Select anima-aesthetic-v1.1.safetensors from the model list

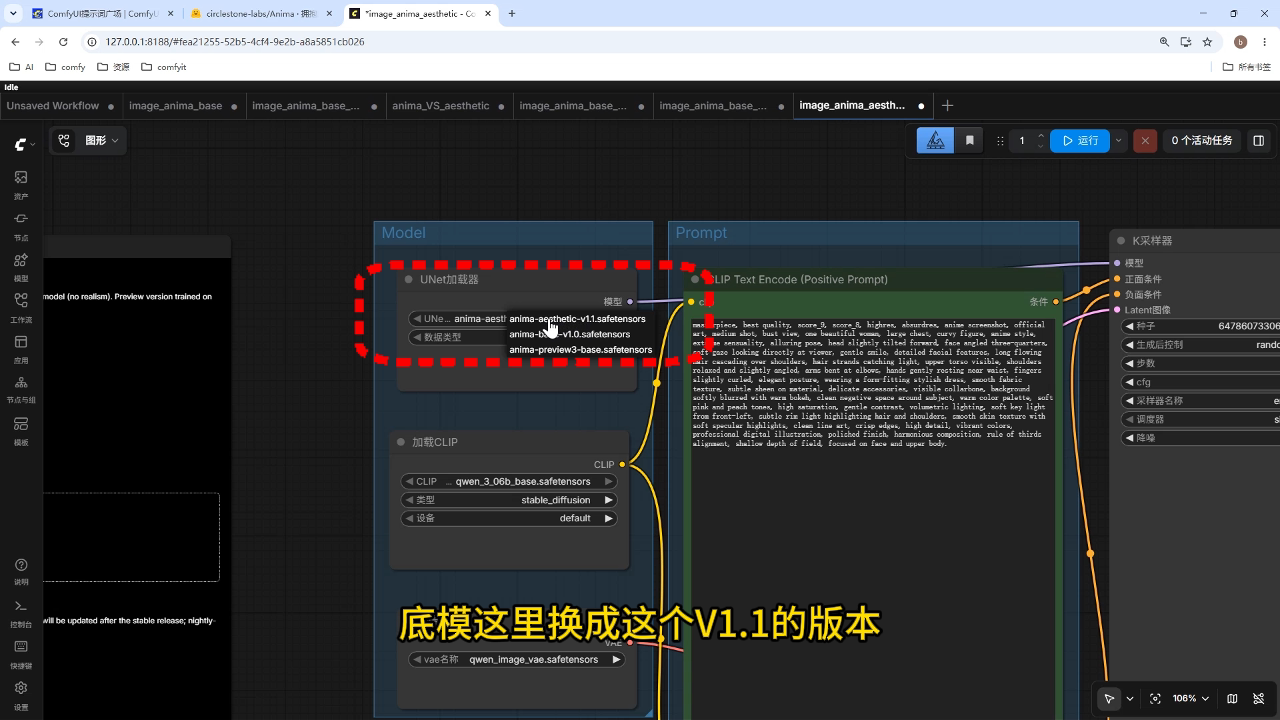coord(577,318)
